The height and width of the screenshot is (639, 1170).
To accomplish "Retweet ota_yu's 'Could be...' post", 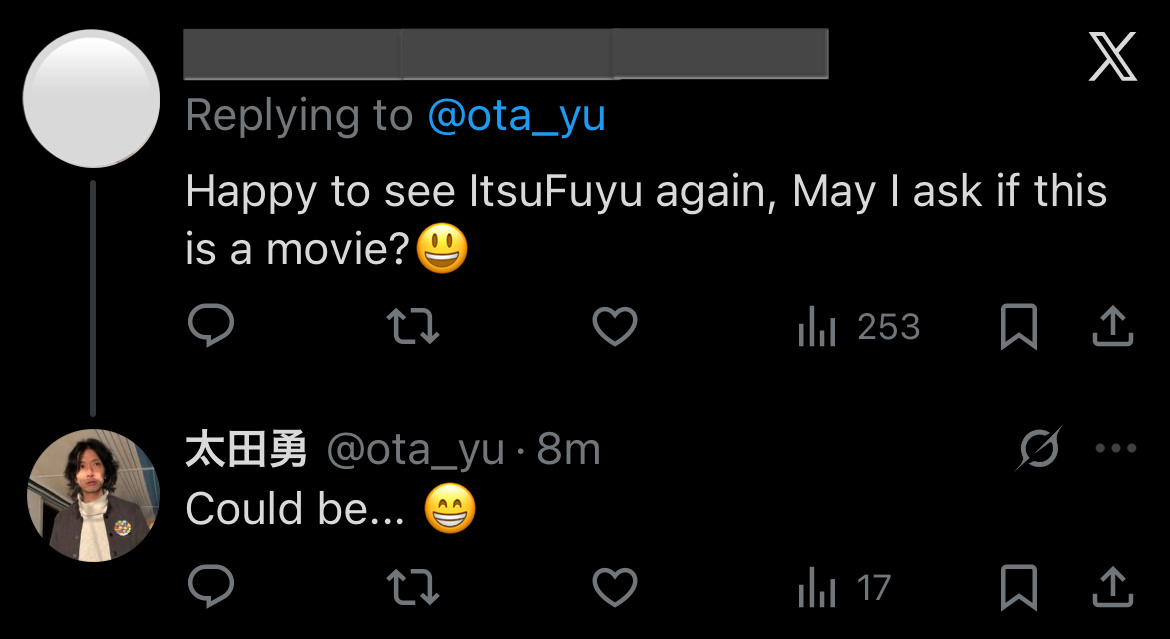I will (x=412, y=588).
